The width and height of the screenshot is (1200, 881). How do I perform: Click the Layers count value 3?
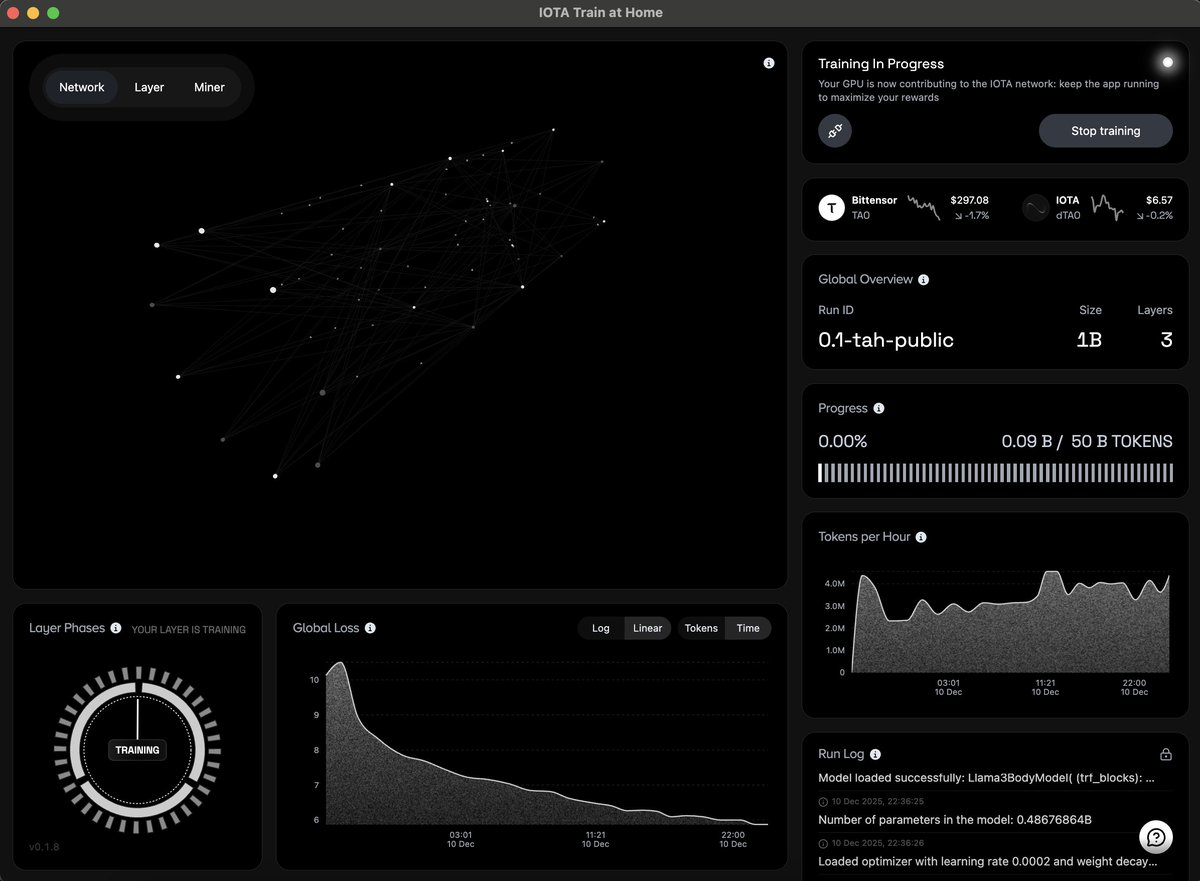[1166, 340]
